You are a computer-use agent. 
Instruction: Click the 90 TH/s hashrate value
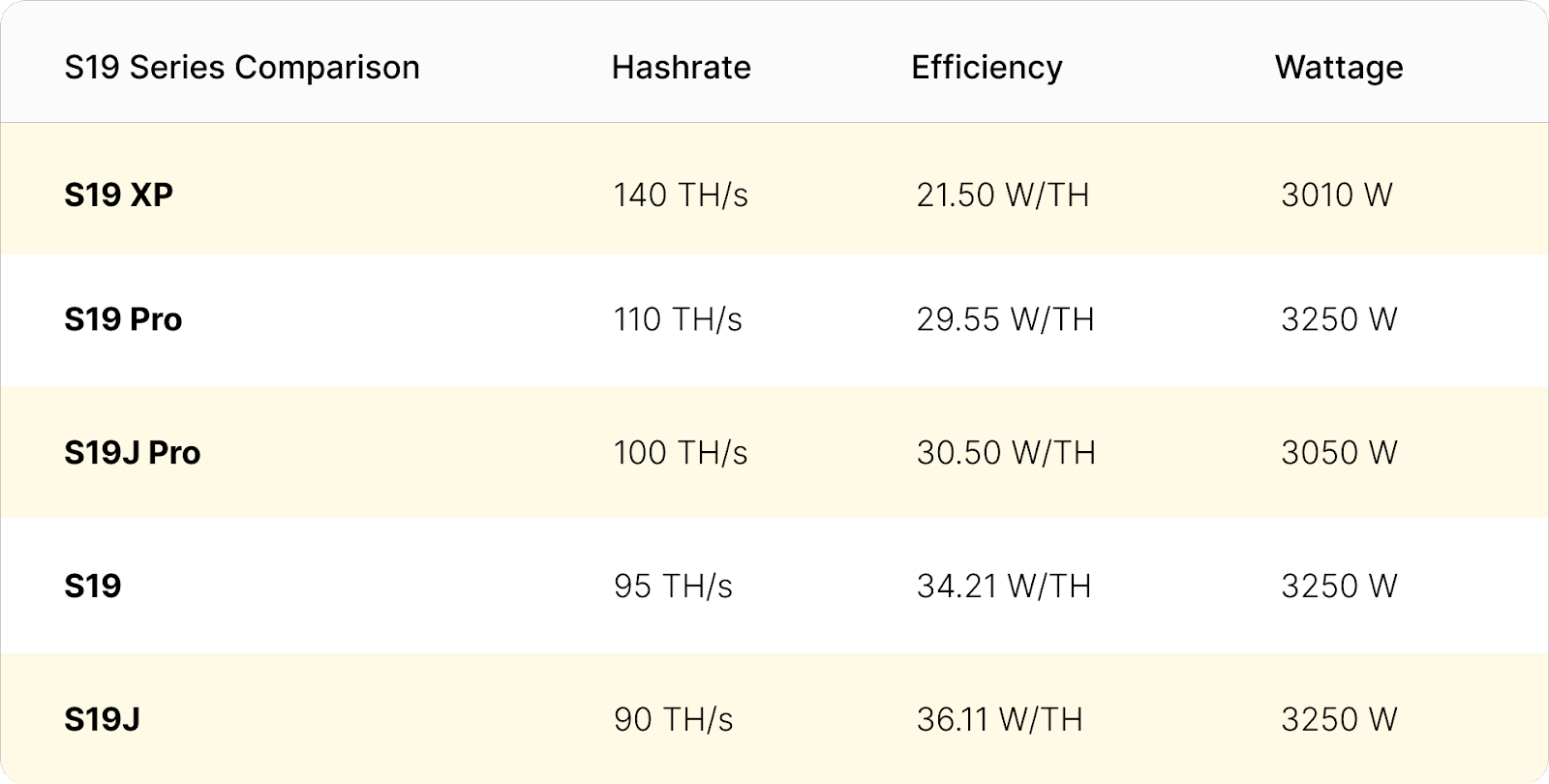[x=673, y=720]
